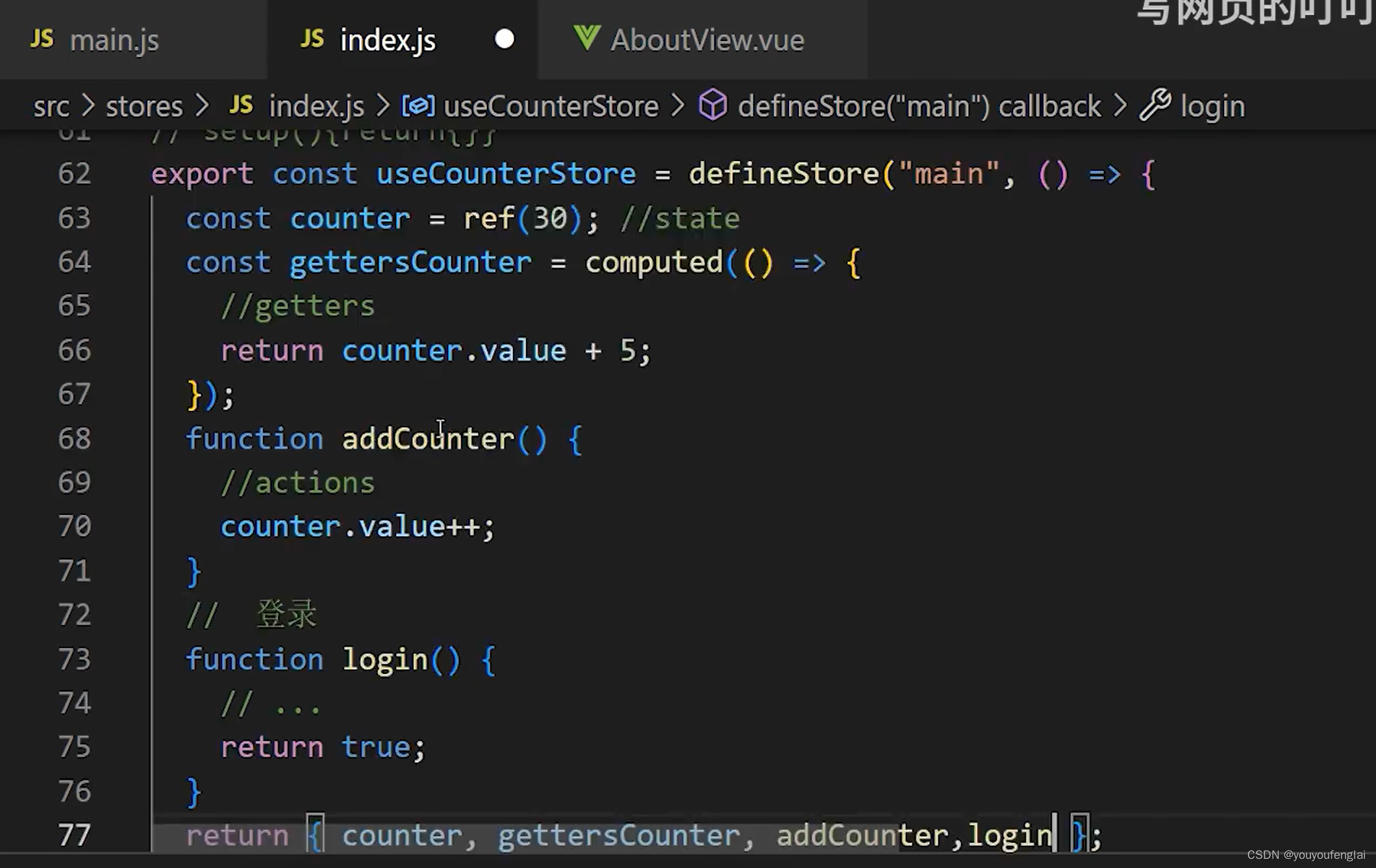Expand chevron after src breadcrumb

click(x=88, y=106)
